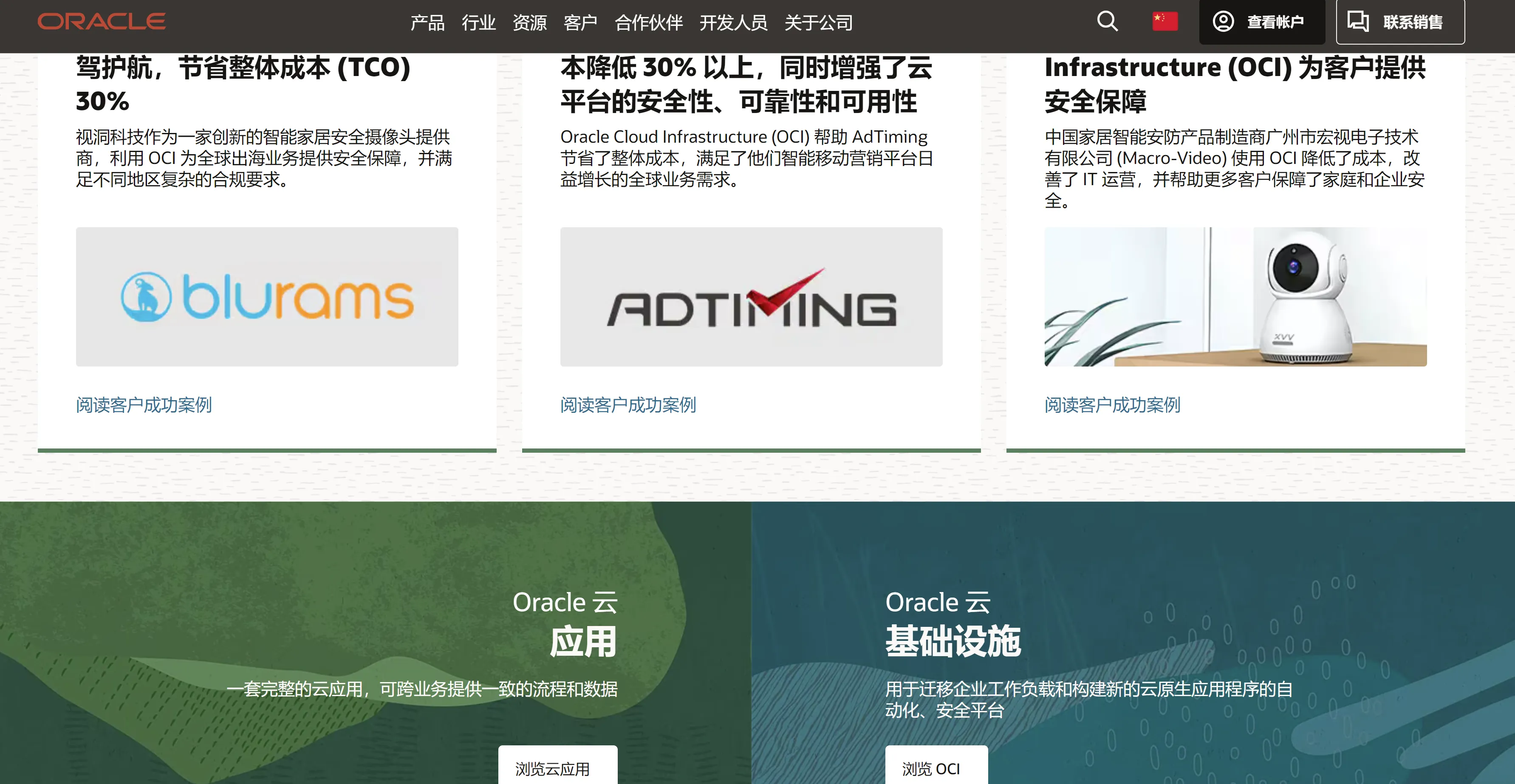Open the 行业 menu
Viewport: 1515px width, 784px height.
point(478,23)
